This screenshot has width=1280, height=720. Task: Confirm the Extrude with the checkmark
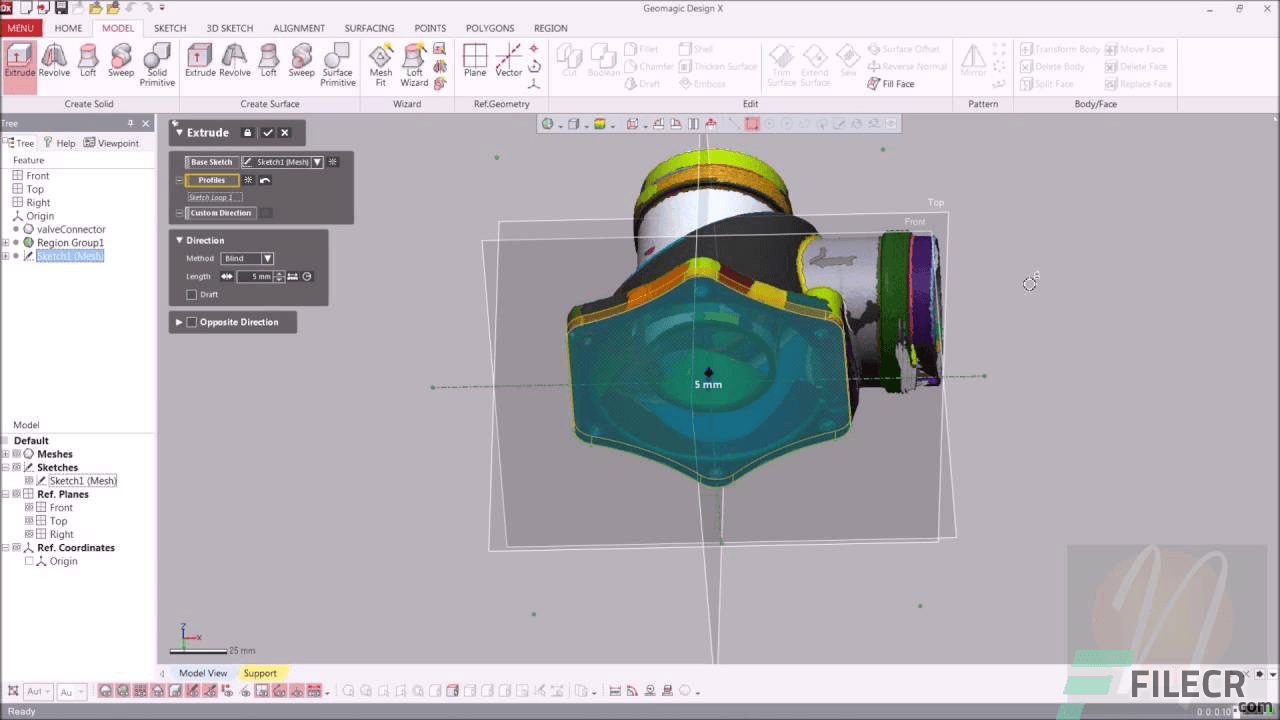(267, 132)
